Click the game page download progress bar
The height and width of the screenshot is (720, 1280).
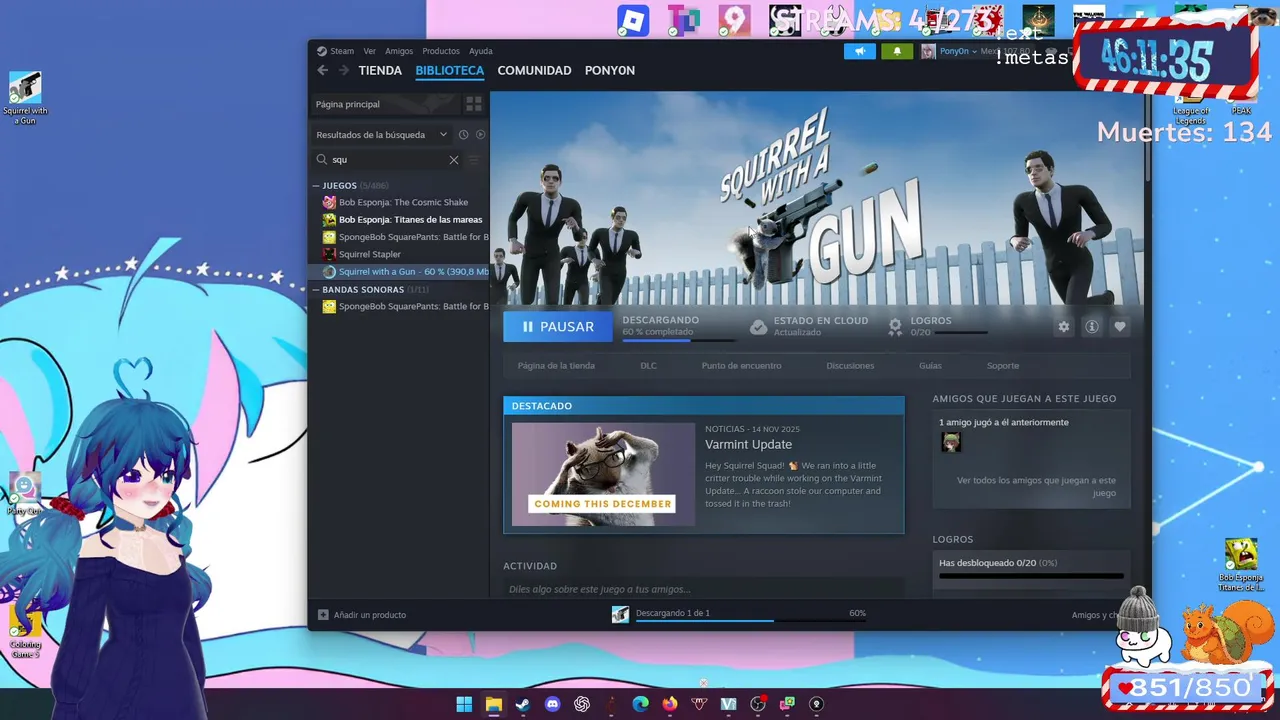click(678, 340)
